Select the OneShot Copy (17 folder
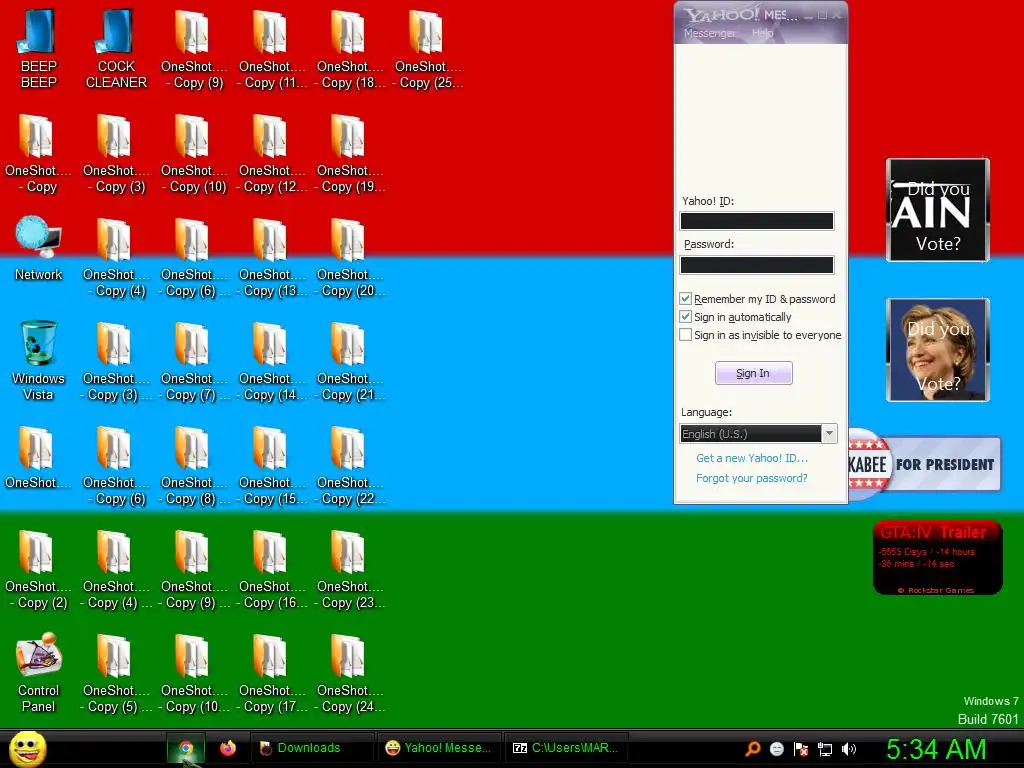 (272, 673)
